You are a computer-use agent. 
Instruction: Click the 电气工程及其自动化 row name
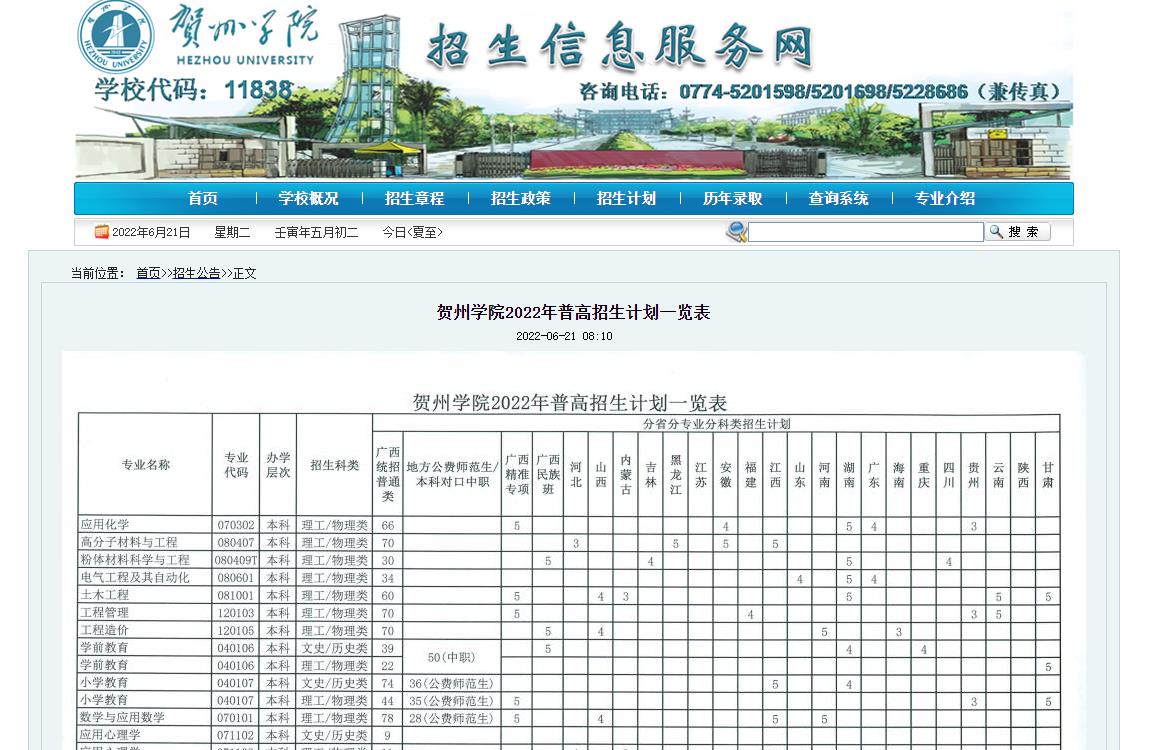[135, 578]
